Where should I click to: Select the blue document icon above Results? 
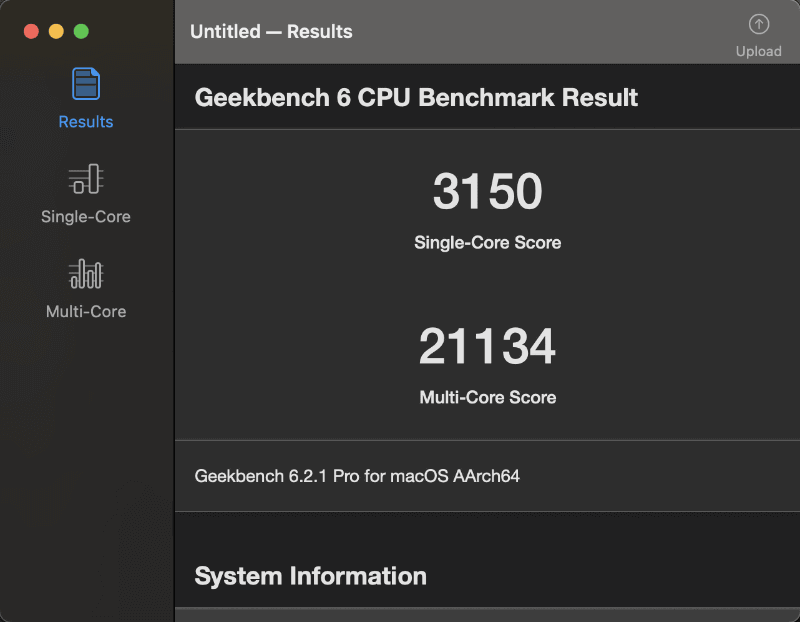(x=85, y=83)
